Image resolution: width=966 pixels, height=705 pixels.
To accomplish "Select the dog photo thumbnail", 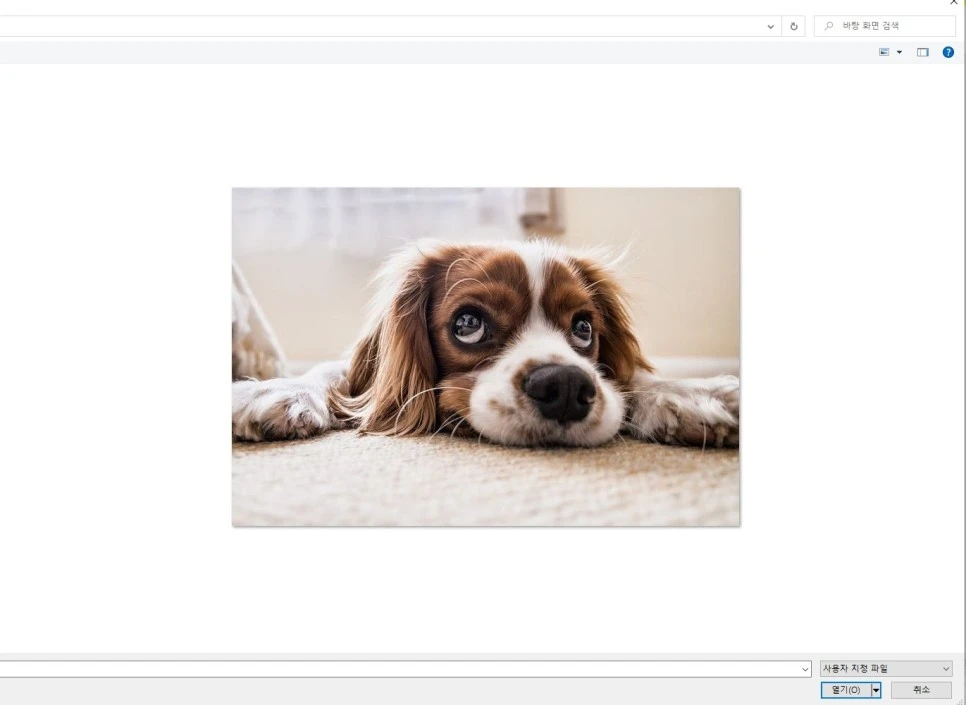I will (x=486, y=357).
